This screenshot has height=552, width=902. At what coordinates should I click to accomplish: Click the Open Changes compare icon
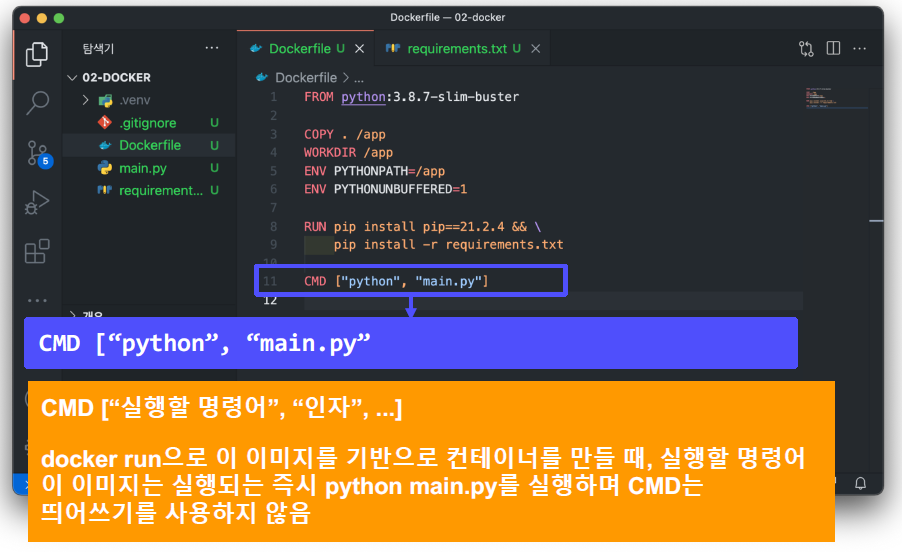tap(806, 49)
